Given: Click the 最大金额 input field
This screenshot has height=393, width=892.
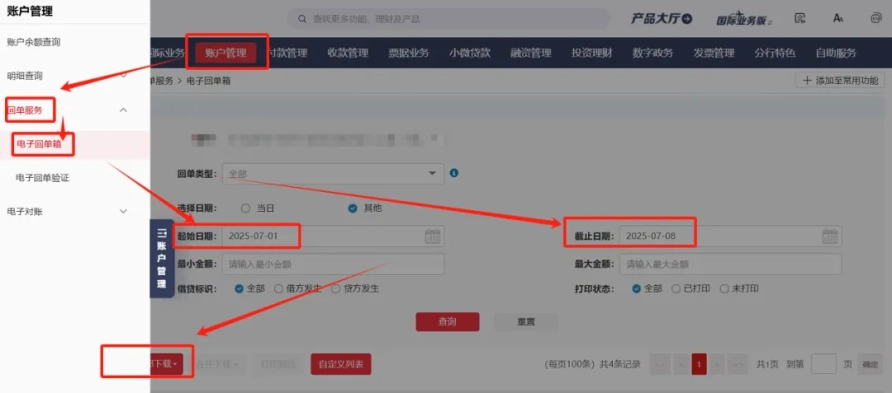Looking at the screenshot, I should (x=730, y=264).
